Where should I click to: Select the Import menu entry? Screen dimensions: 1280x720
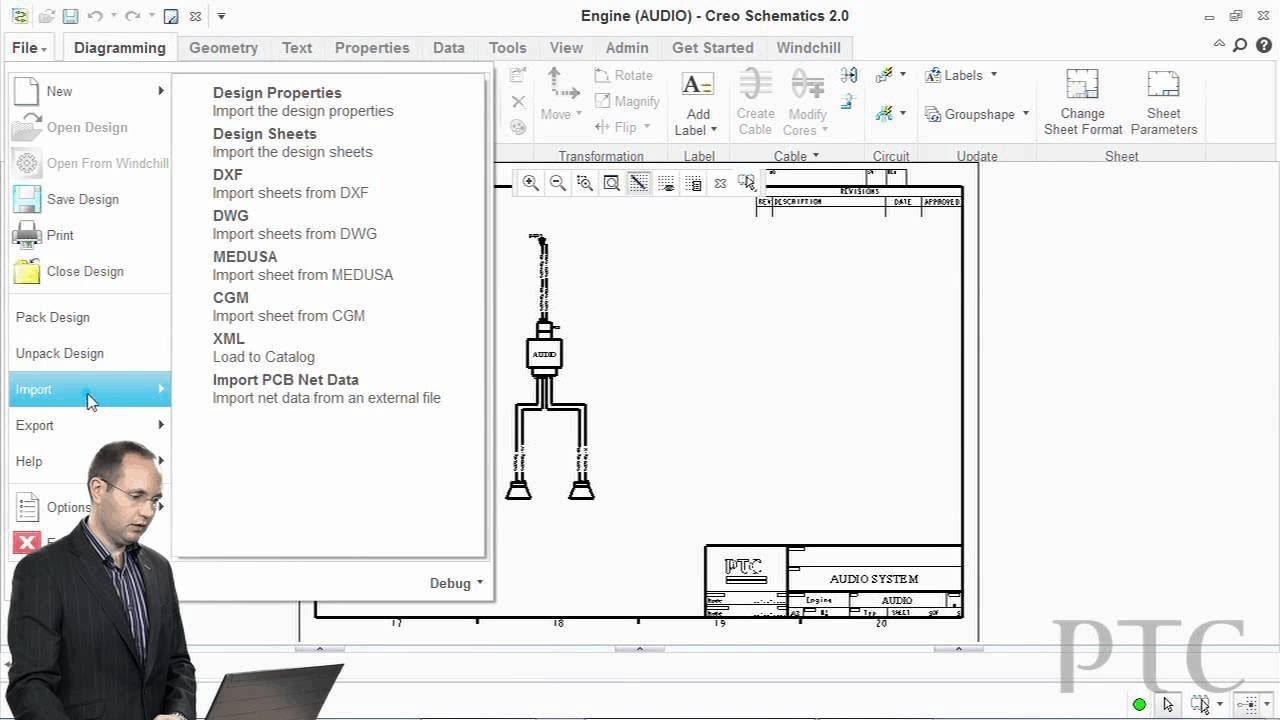point(90,389)
